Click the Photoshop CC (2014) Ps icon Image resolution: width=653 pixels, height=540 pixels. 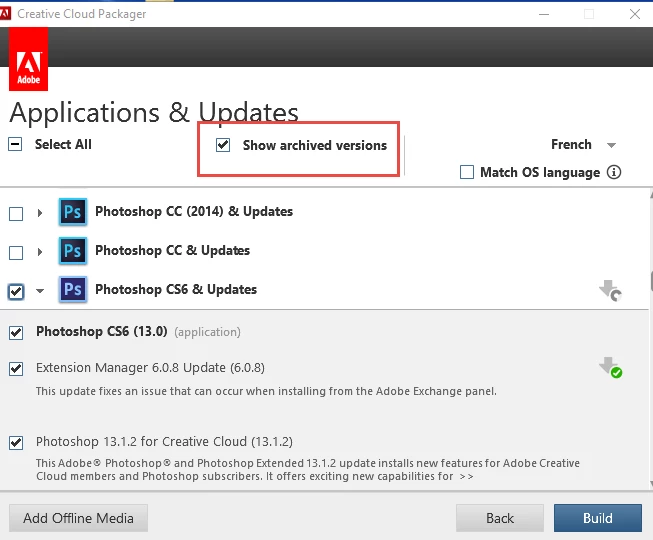click(x=73, y=212)
